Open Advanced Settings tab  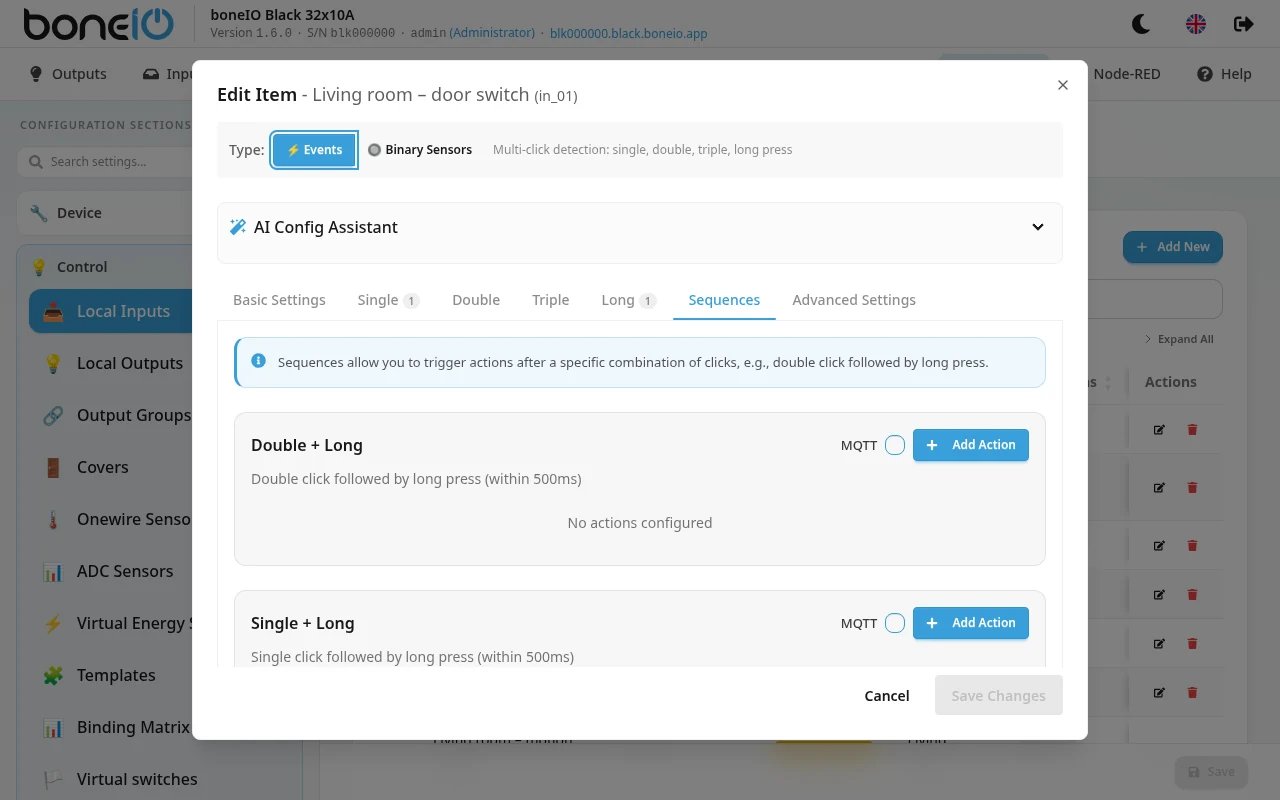854,300
